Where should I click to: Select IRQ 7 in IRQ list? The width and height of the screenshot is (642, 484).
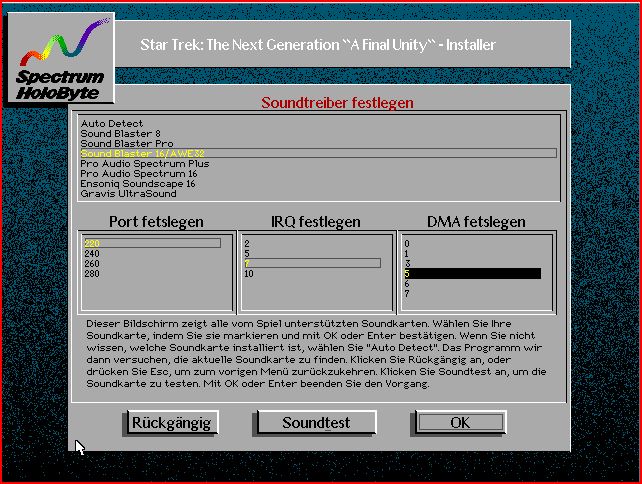(x=248, y=263)
